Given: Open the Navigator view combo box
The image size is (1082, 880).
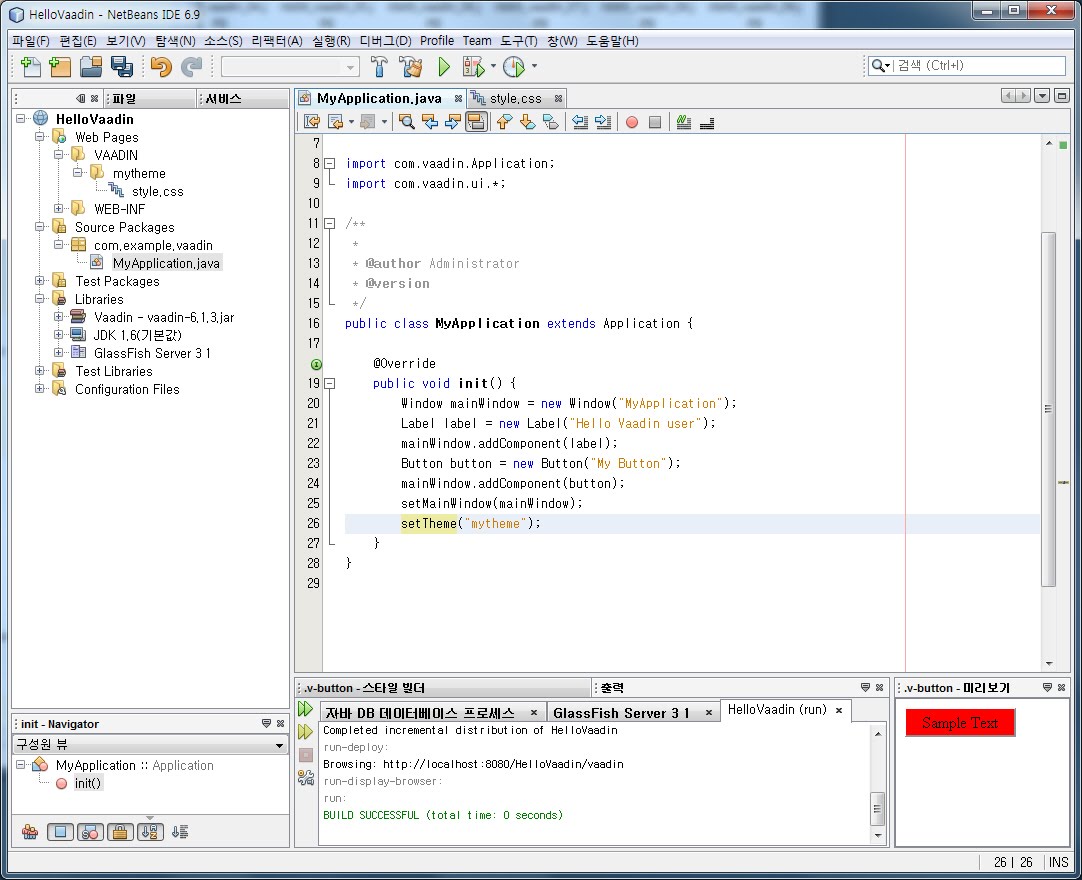Looking at the screenshot, I should 150,745.
